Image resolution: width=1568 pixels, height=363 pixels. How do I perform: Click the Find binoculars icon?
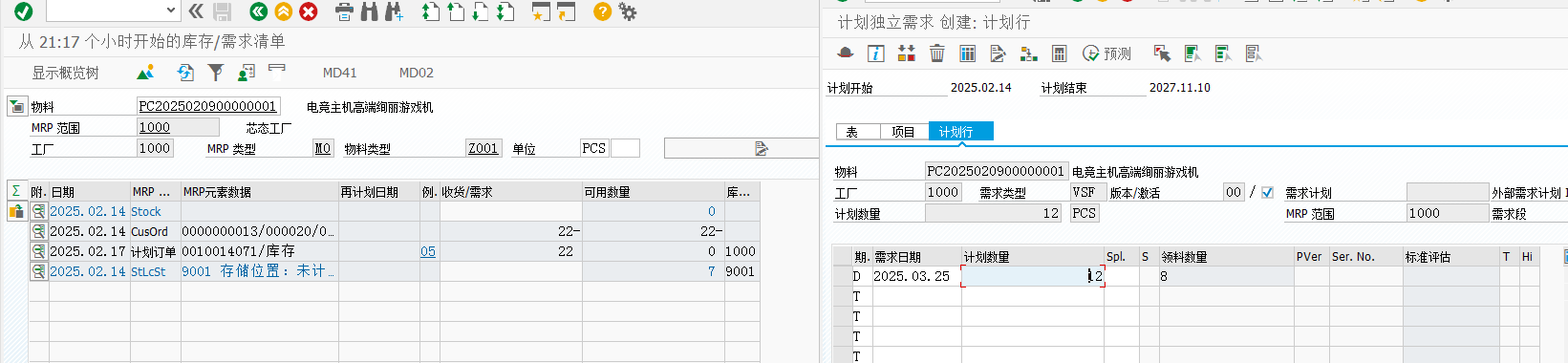(369, 12)
